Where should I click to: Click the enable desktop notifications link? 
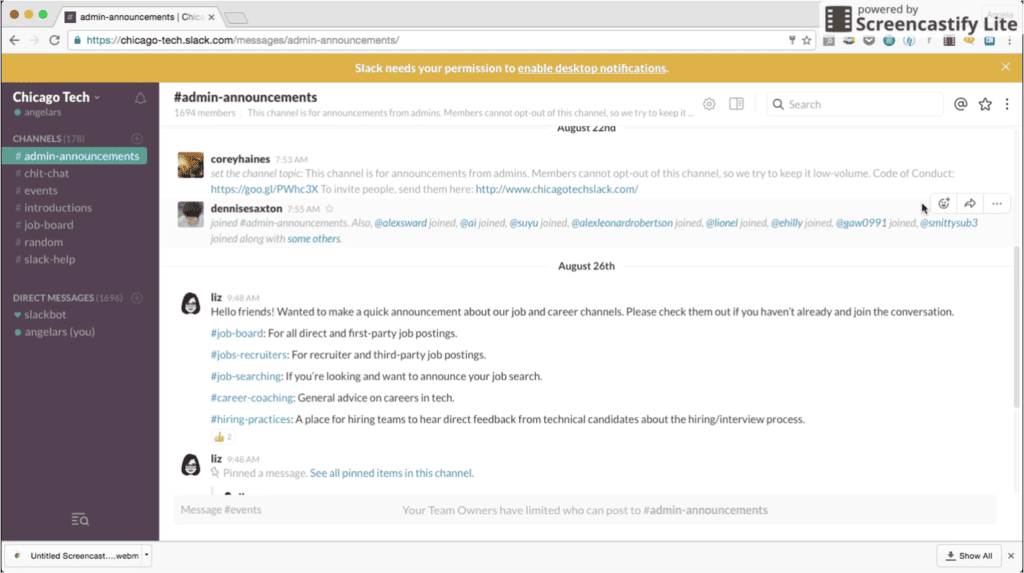click(591, 68)
